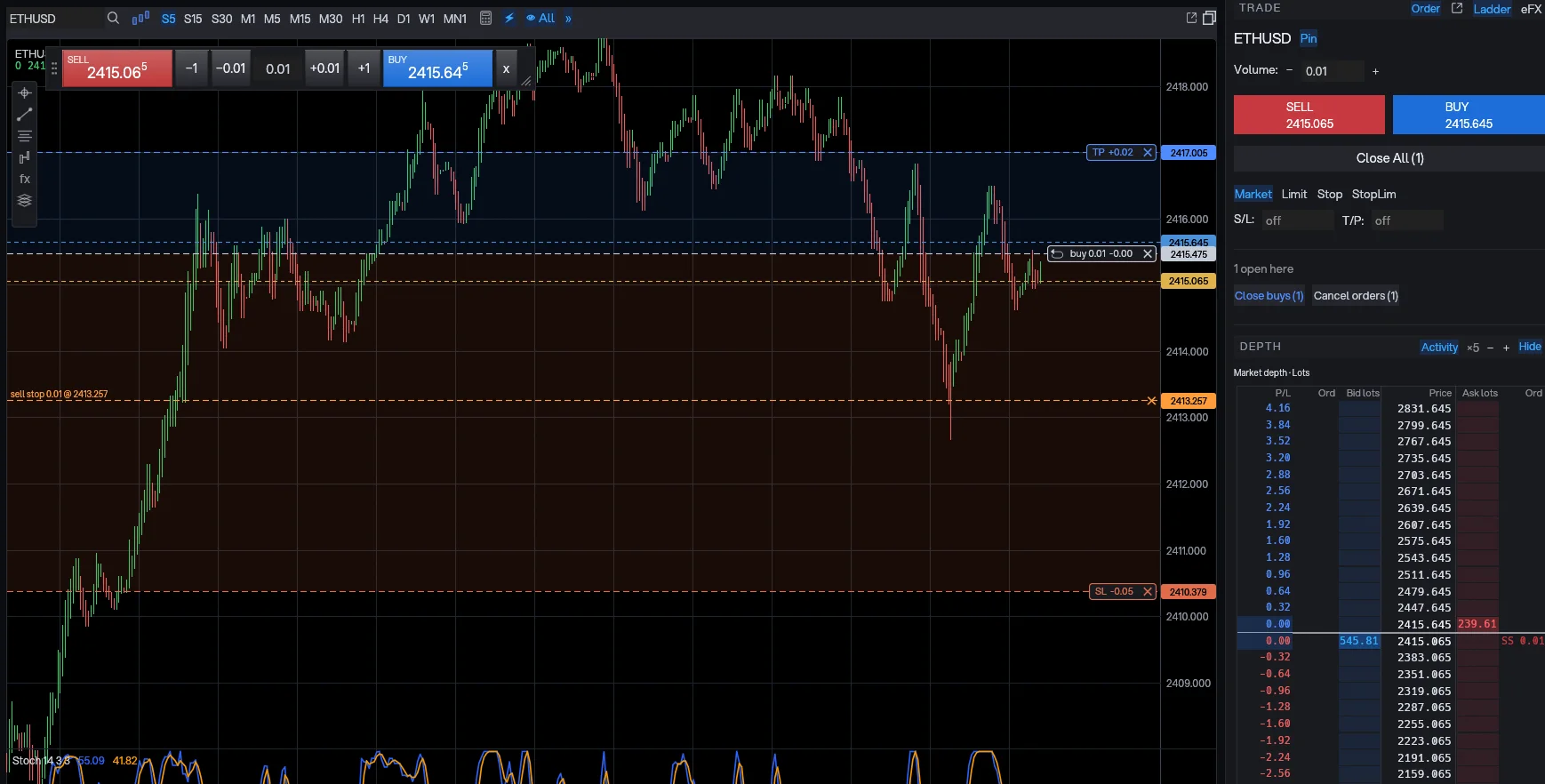Switch to the S5 timeframe
The height and width of the screenshot is (784, 1545).
pos(168,19)
